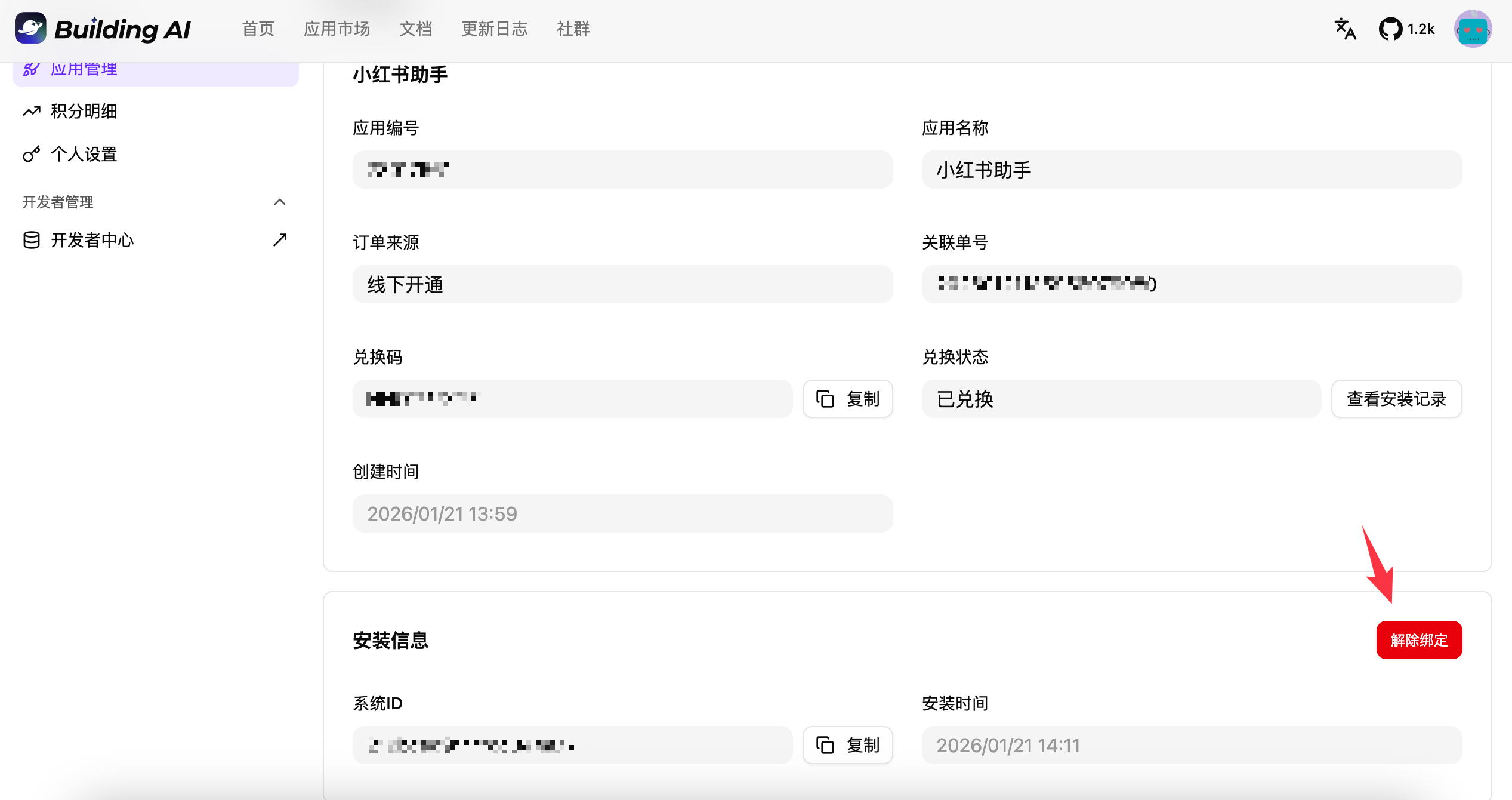Open the GitHub repository icon

[1390, 29]
